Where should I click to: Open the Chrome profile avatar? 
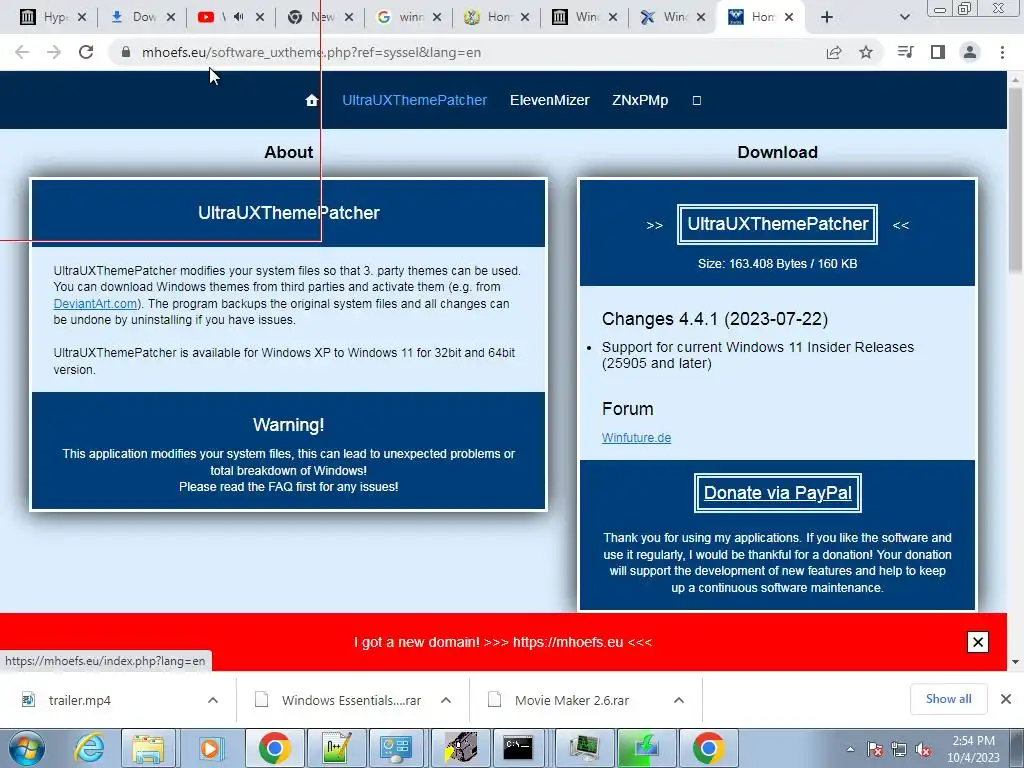[x=970, y=52]
